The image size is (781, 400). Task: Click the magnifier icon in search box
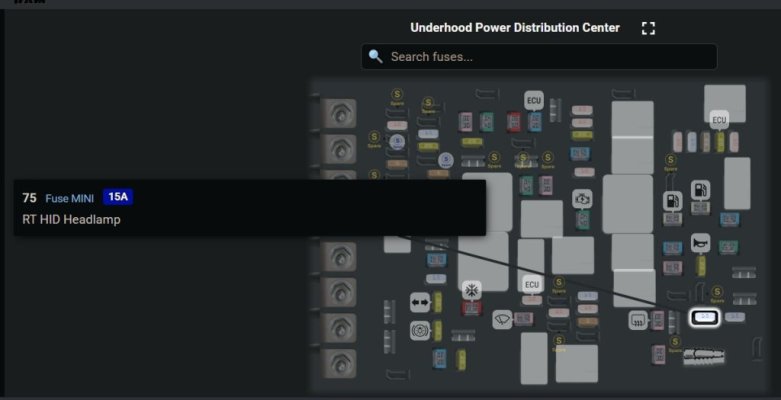(376, 56)
